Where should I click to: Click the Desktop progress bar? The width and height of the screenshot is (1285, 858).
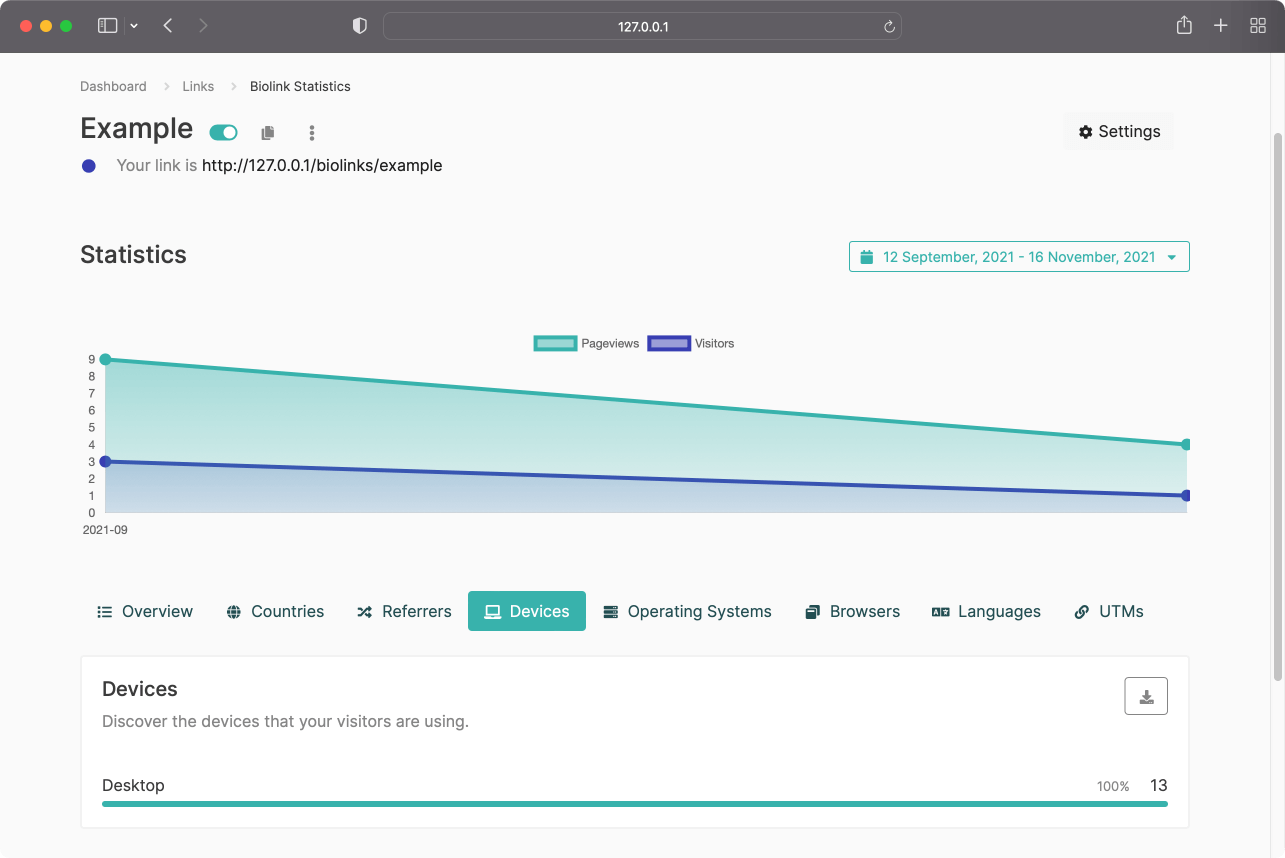(x=634, y=803)
